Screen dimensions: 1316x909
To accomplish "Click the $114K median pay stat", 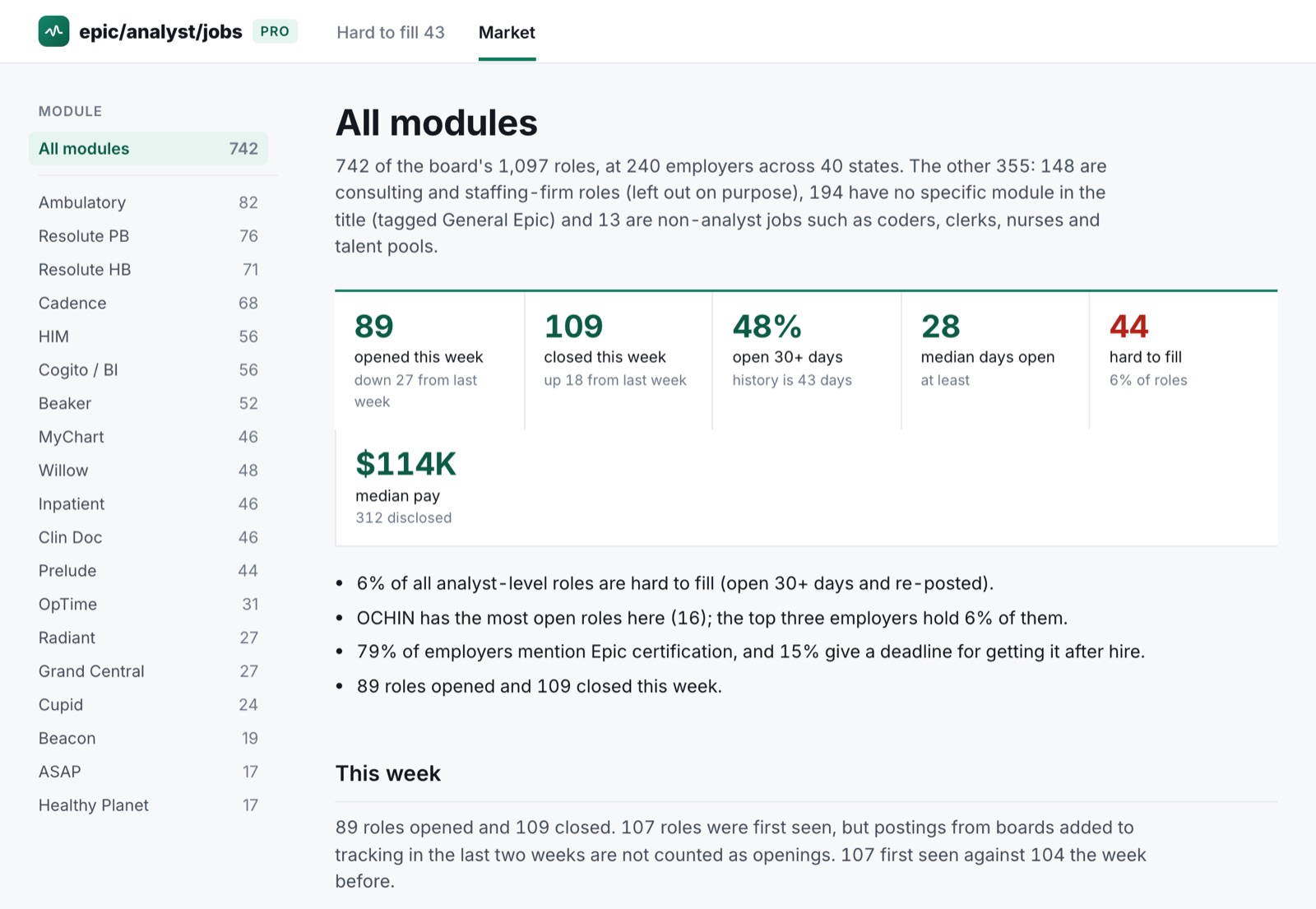I will click(429, 487).
